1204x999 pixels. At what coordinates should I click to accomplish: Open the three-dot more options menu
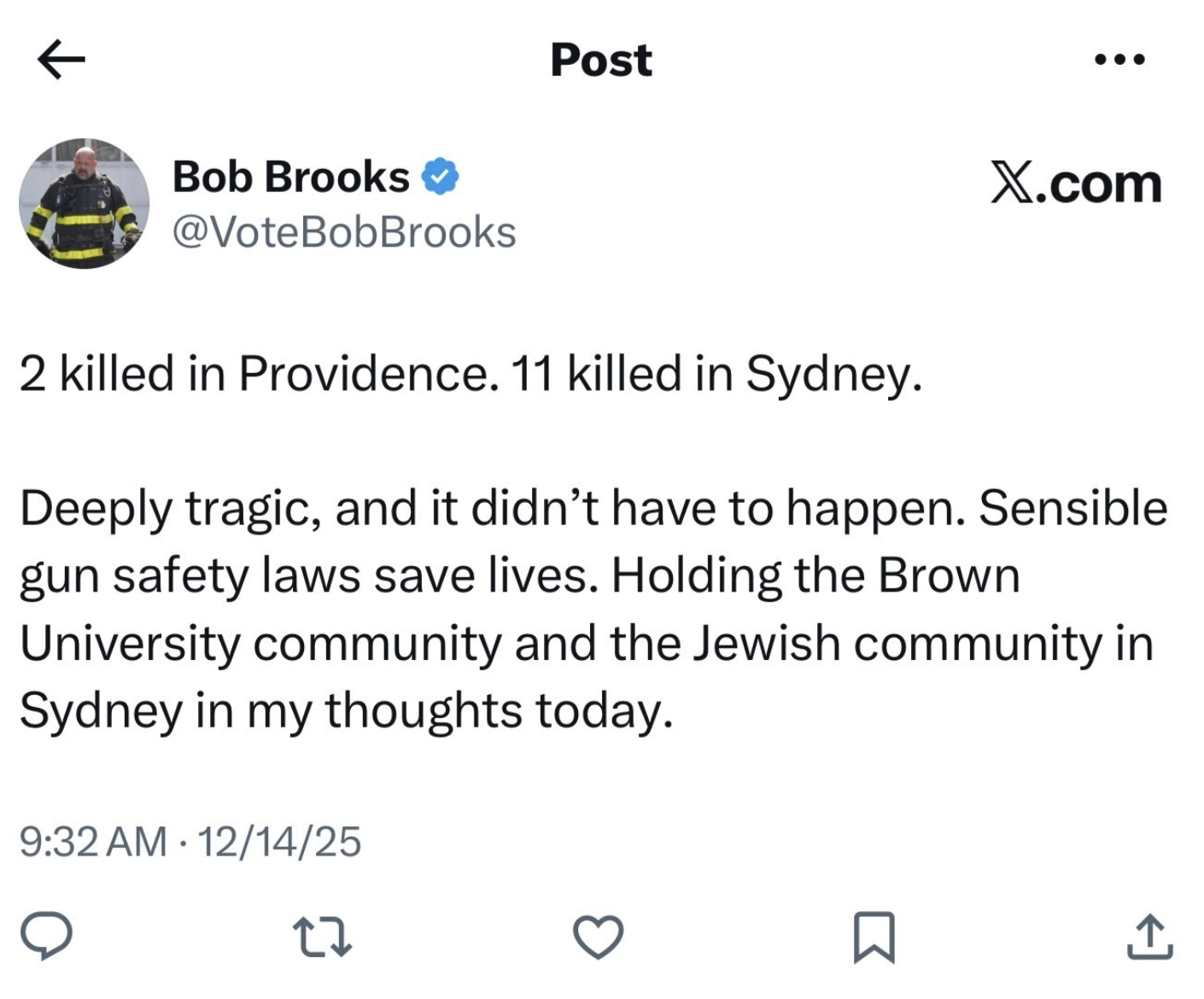click(x=1119, y=60)
